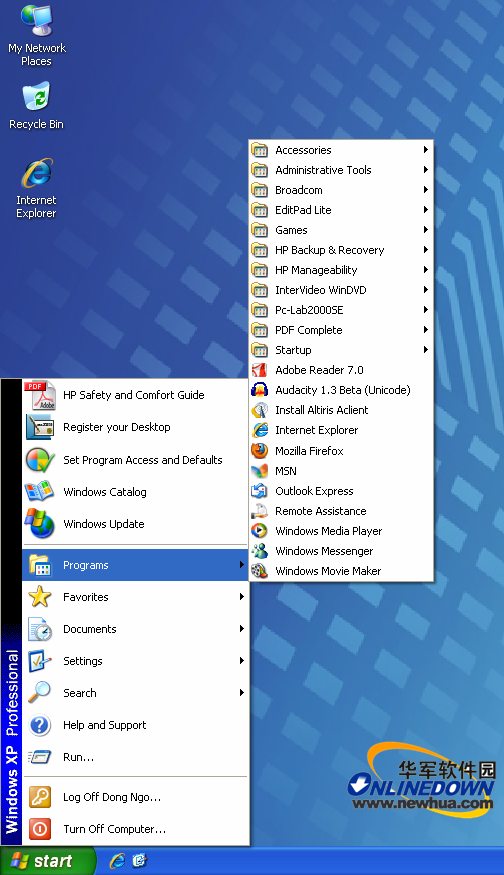Expand the Administrative Tools folder
This screenshot has width=504, height=875.
point(341,170)
